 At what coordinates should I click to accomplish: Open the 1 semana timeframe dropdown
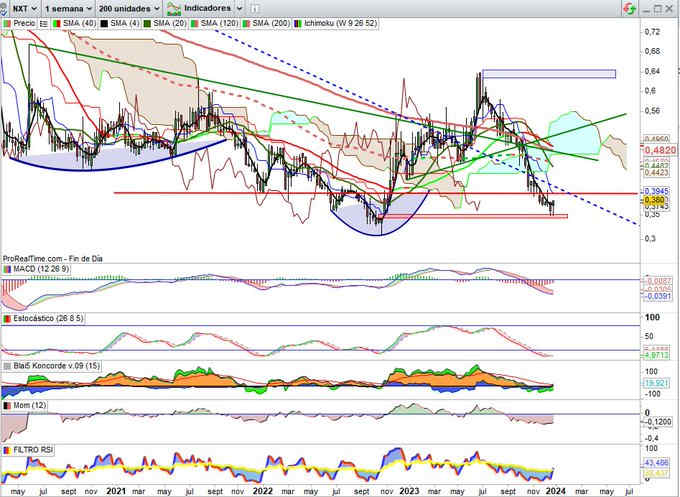point(68,8)
